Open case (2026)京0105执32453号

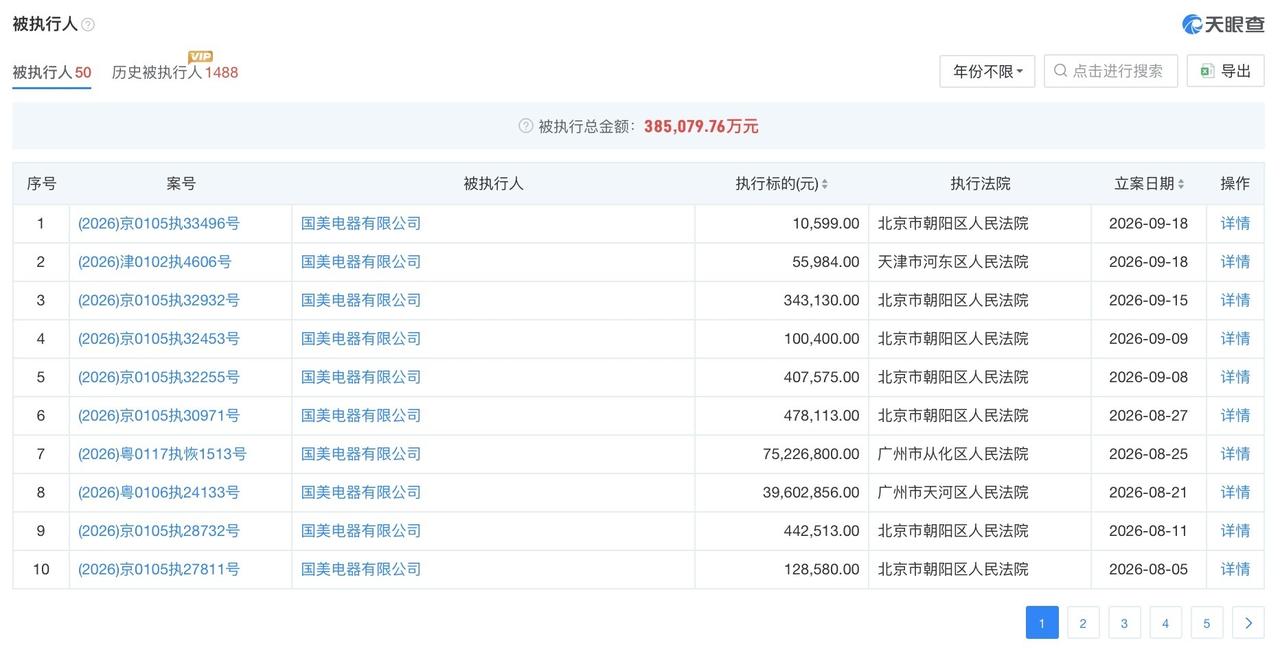(159, 339)
